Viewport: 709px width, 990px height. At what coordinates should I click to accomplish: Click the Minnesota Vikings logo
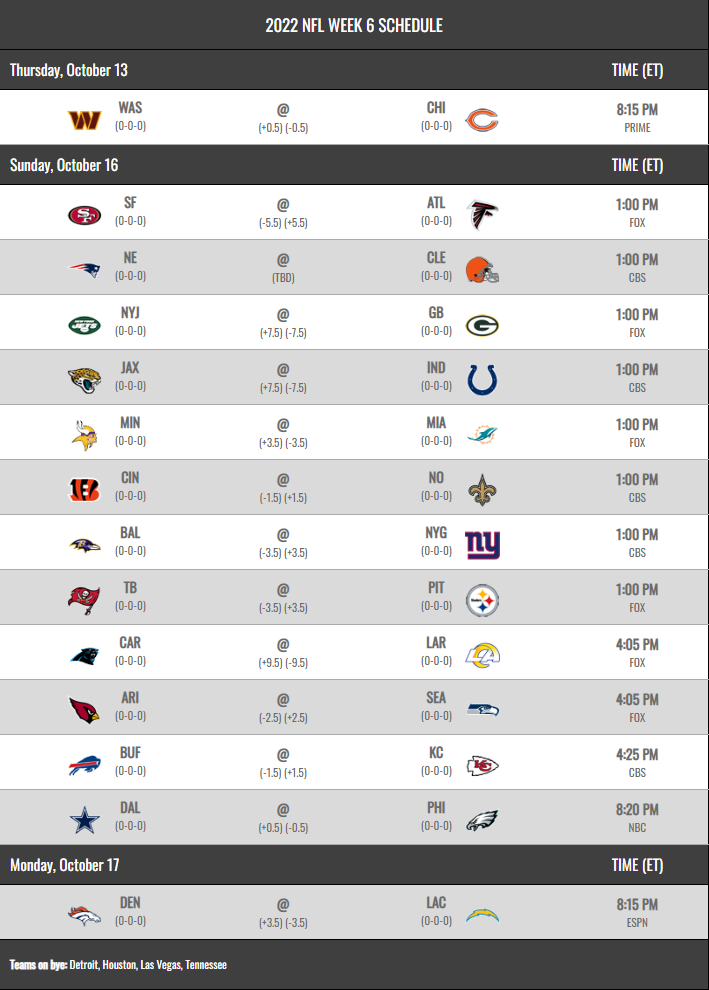coord(85,435)
